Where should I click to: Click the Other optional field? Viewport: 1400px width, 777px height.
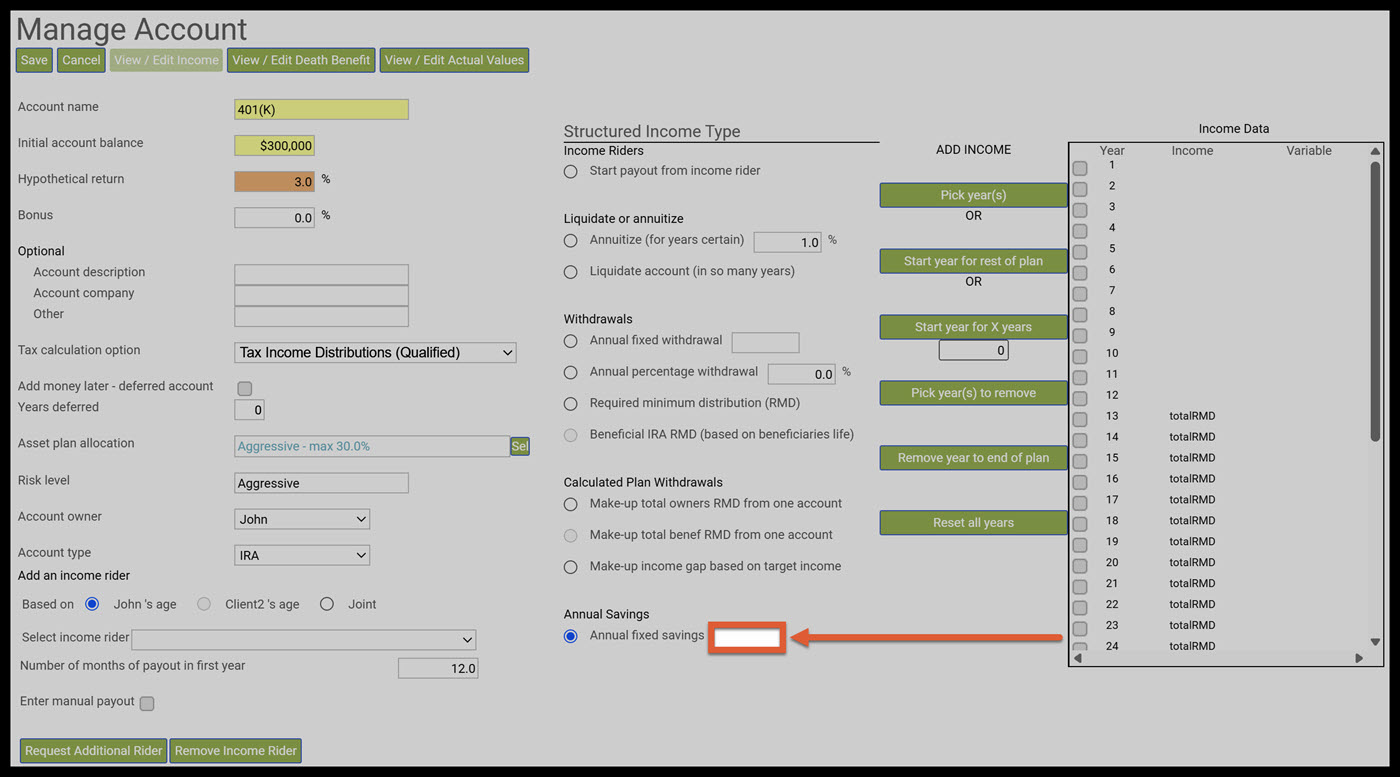(321, 316)
